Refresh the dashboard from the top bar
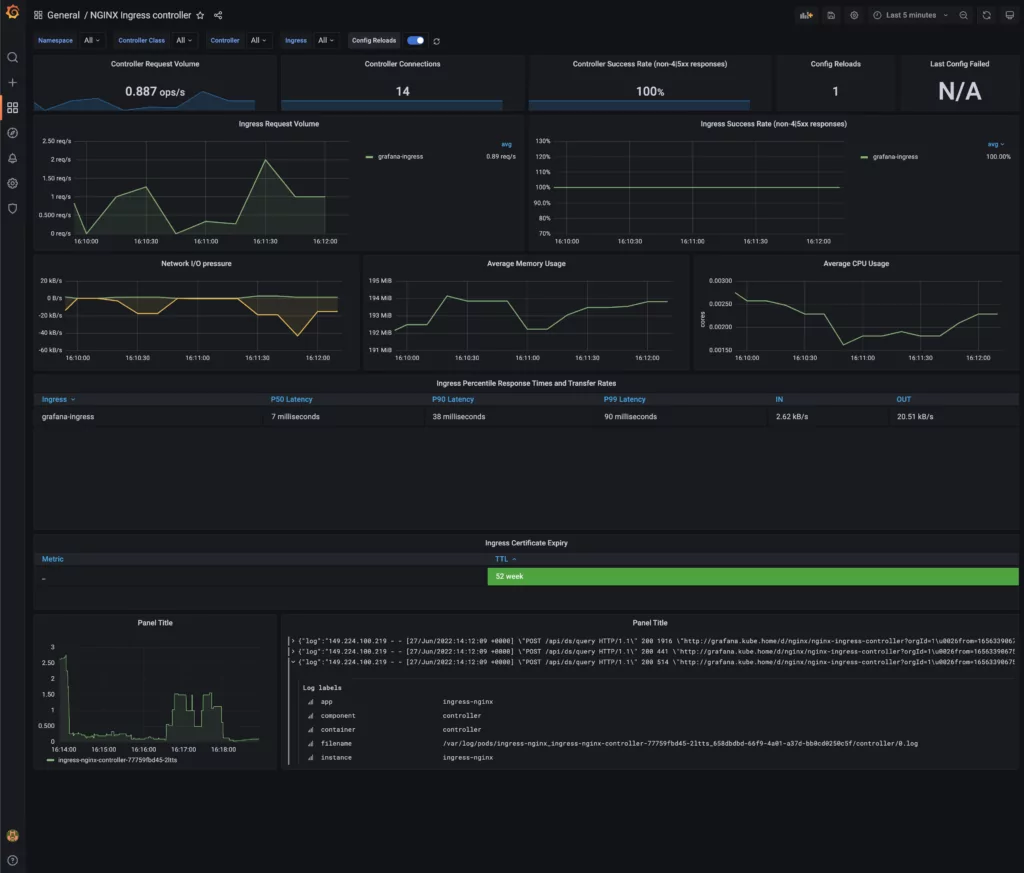 pyautogui.click(x=987, y=15)
